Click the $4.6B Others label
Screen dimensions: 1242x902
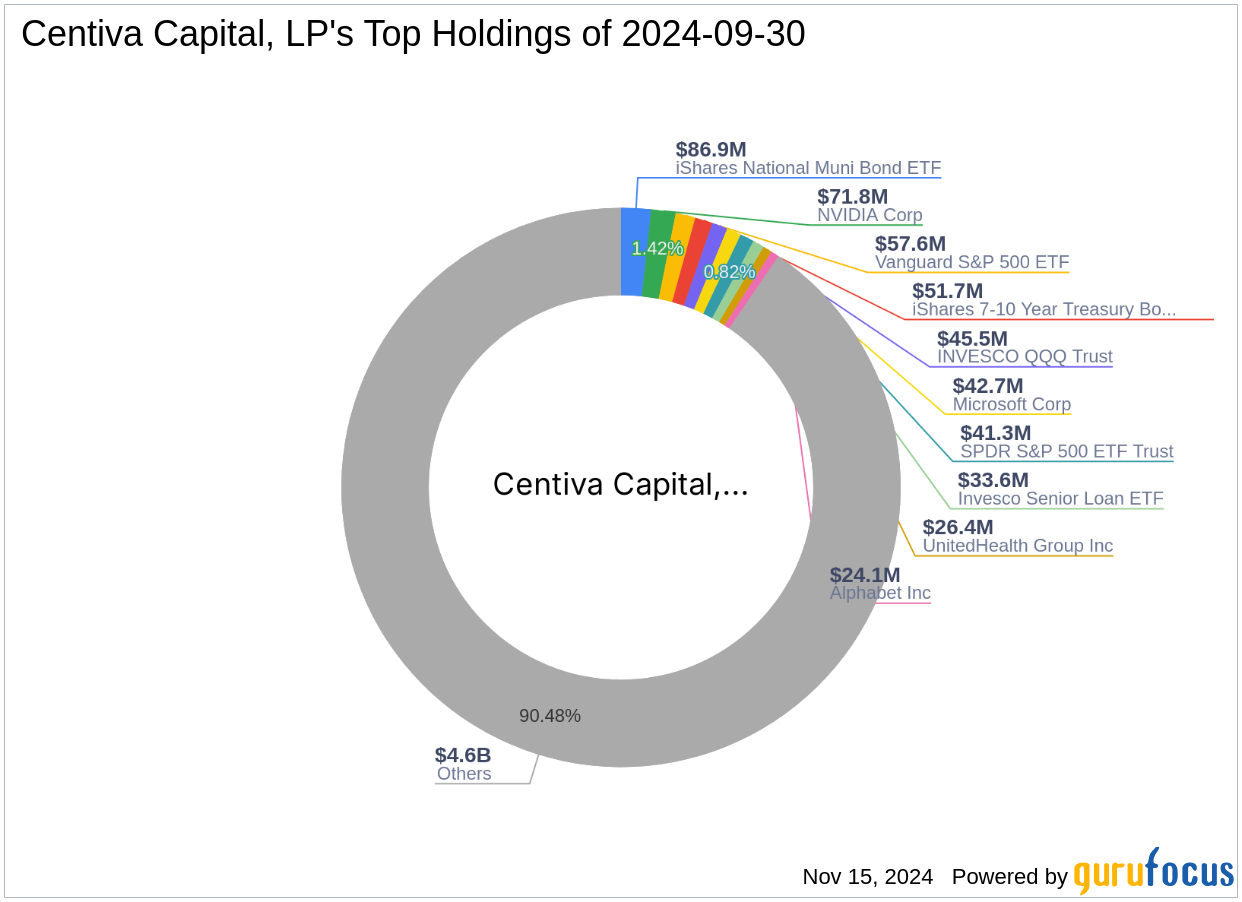463,765
